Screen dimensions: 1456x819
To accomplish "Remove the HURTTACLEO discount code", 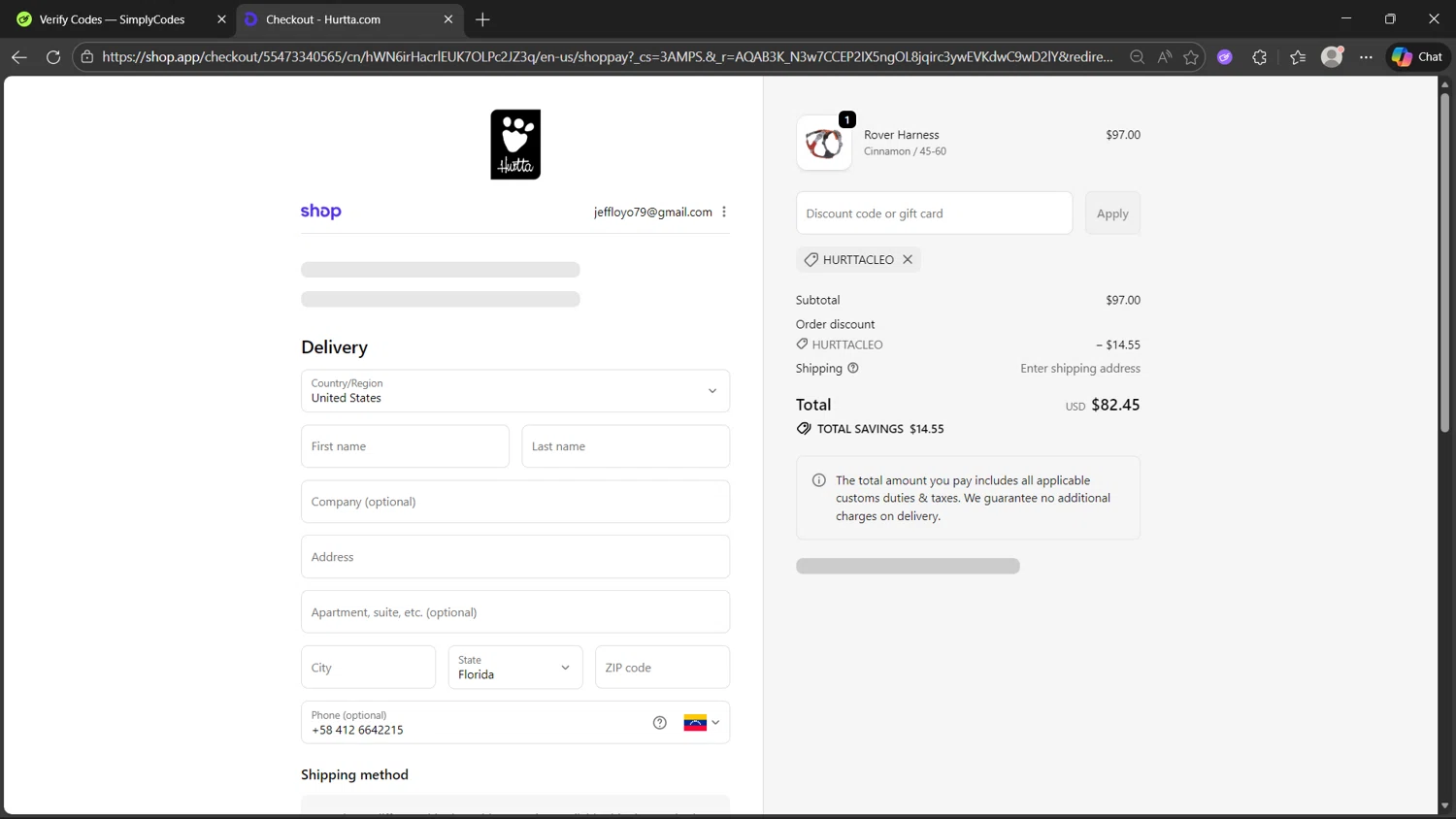I will pyautogui.click(x=908, y=260).
